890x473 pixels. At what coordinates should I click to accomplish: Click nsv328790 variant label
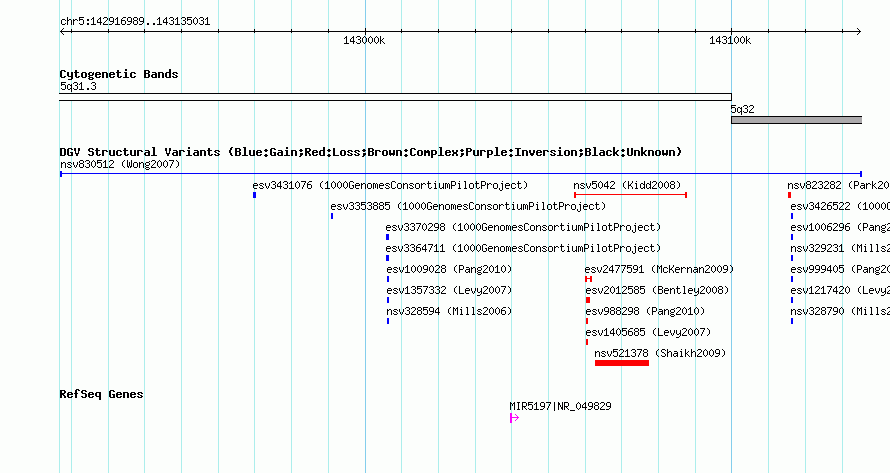[x=840, y=312]
